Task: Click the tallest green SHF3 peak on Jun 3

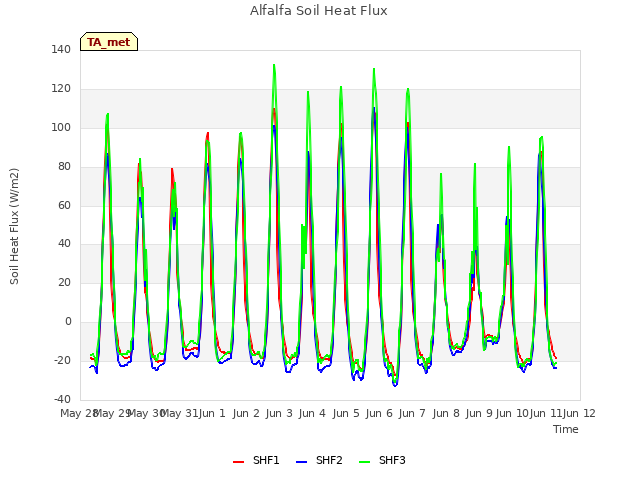Action: 274,65
